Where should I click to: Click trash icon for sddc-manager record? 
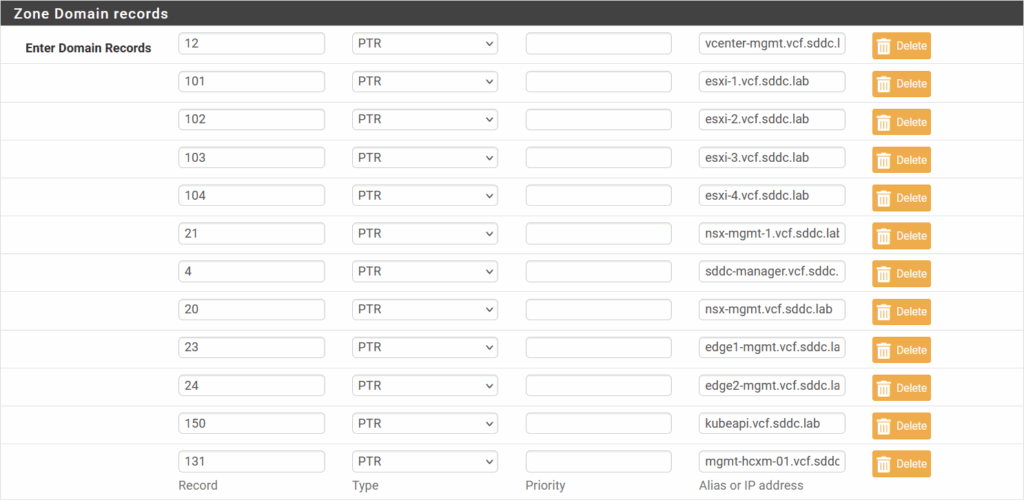click(x=884, y=274)
